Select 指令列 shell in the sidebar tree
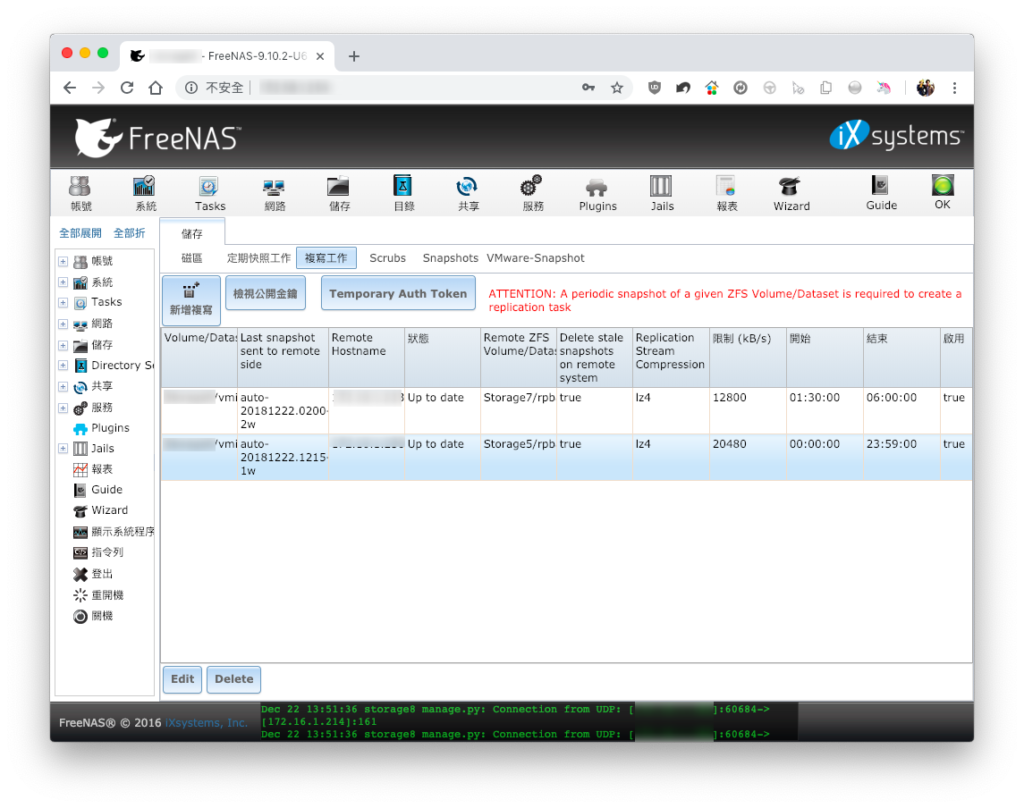 click(99, 553)
